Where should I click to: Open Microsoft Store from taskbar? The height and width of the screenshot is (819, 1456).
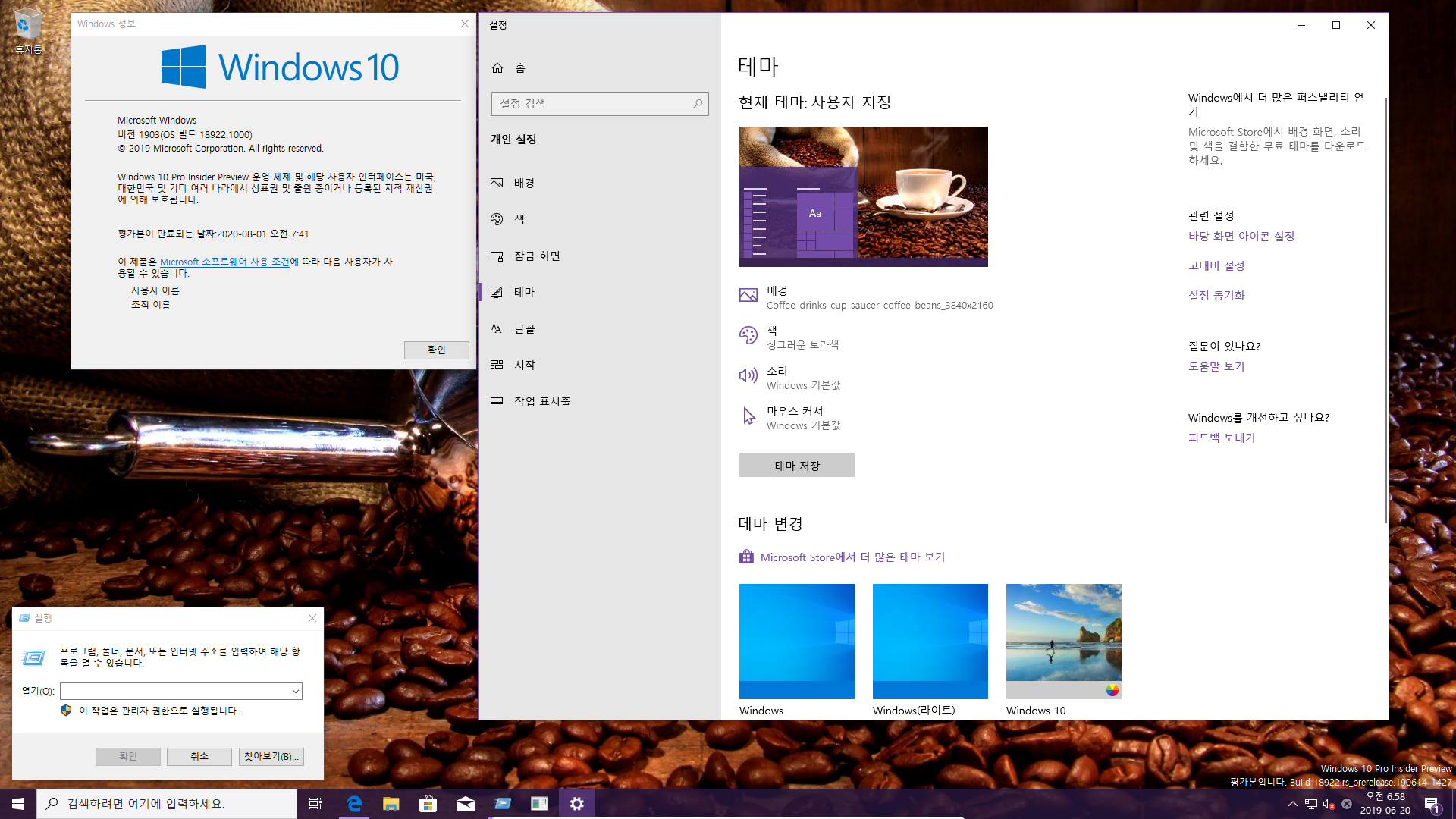coord(428,804)
